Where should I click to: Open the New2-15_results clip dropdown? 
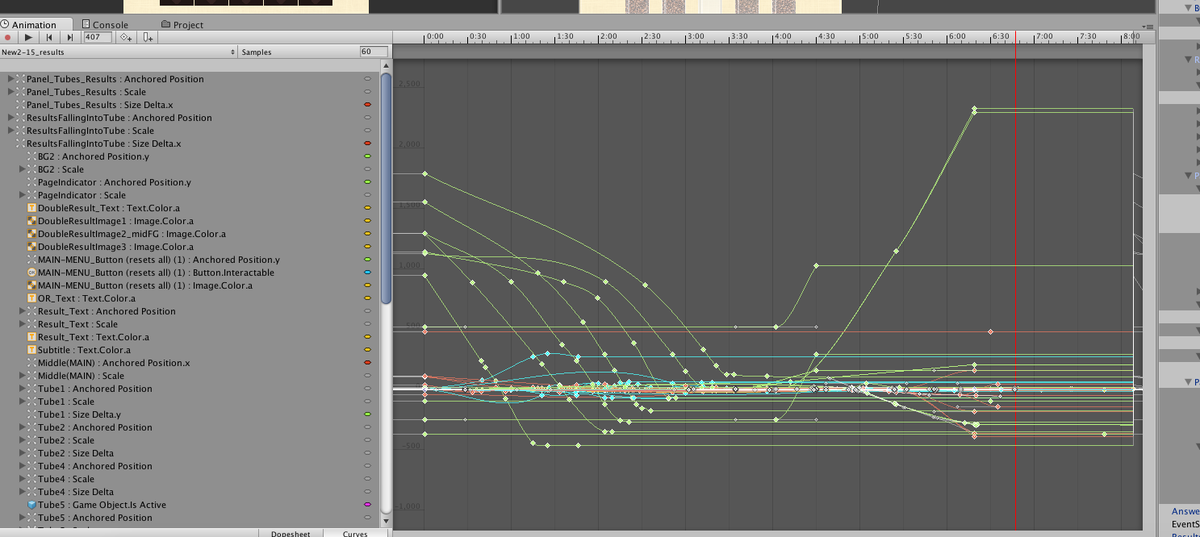tap(119, 51)
